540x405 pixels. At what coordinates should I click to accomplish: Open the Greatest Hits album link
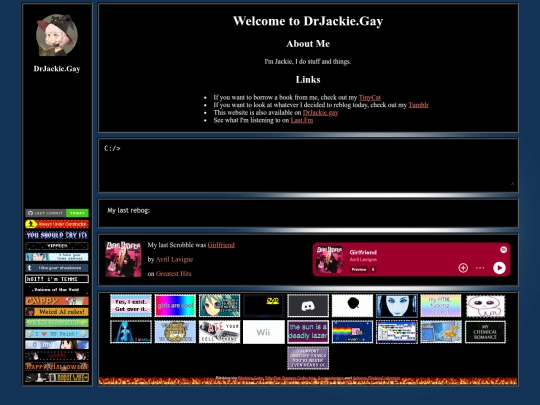[173, 274]
